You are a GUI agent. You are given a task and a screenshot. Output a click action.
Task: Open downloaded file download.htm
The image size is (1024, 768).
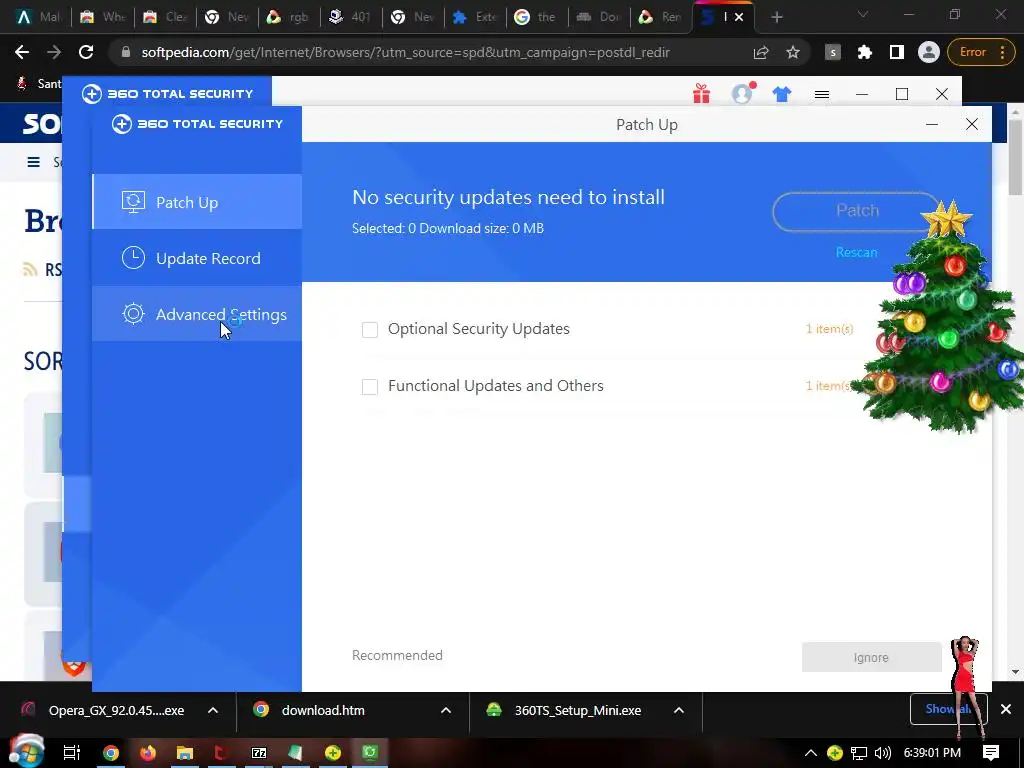click(323, 710)
